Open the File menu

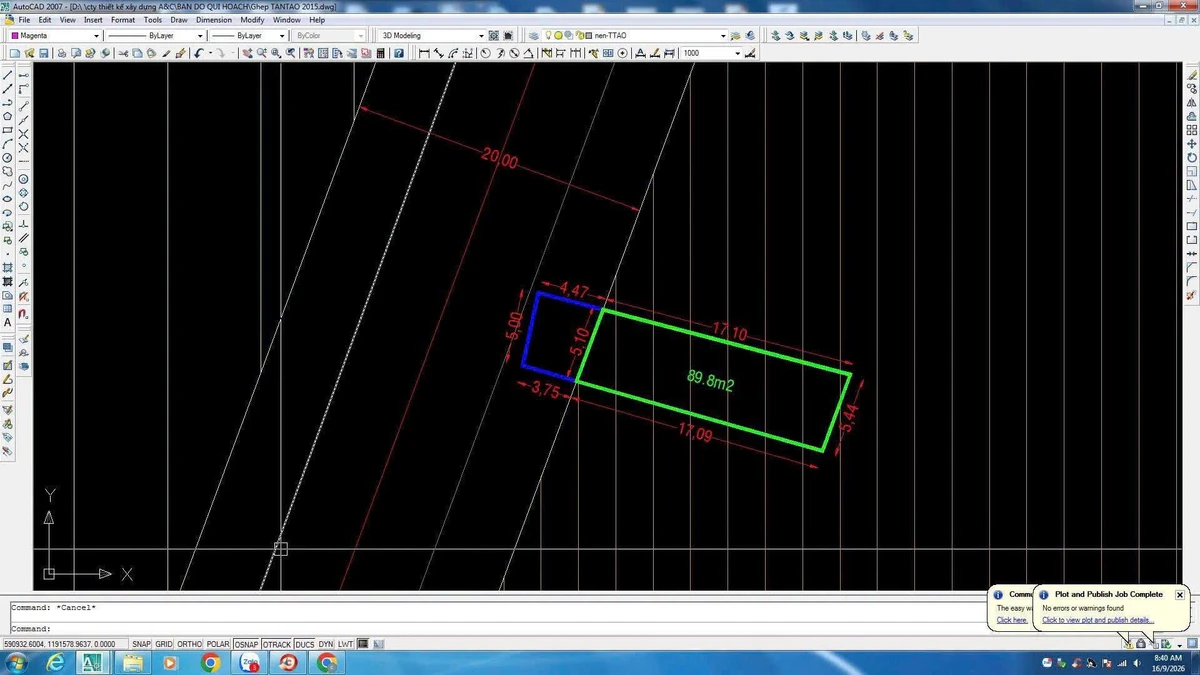(24, 19)
